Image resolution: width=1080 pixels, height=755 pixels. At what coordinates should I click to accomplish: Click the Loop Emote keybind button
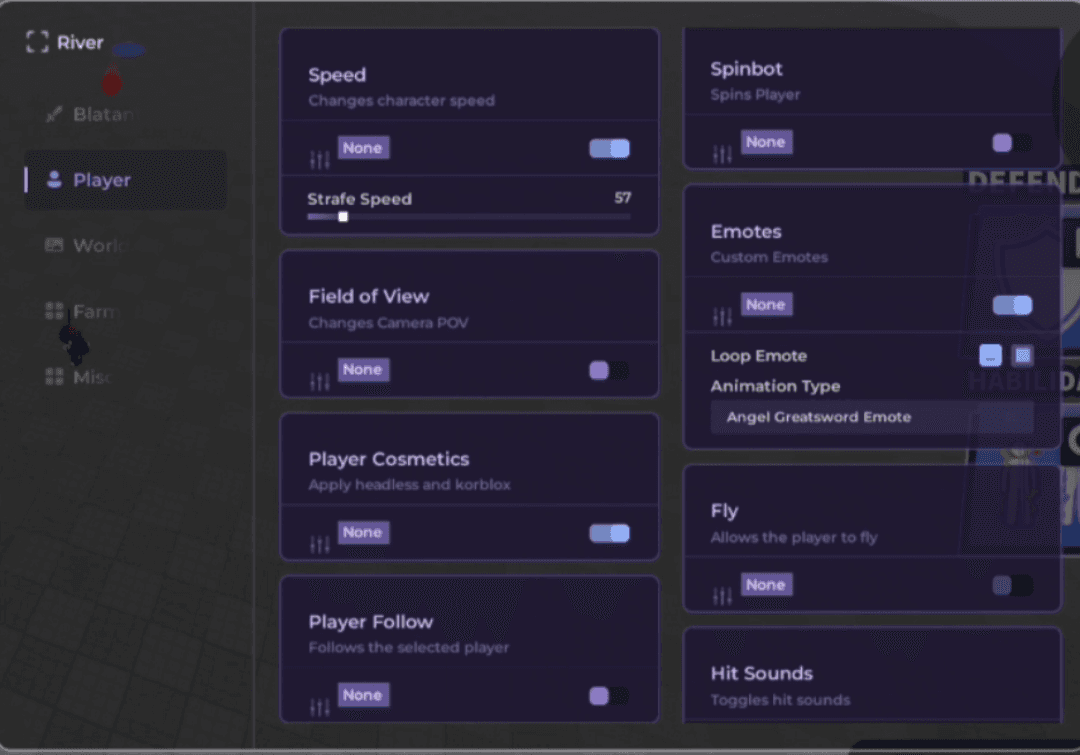tap(990, 356)
